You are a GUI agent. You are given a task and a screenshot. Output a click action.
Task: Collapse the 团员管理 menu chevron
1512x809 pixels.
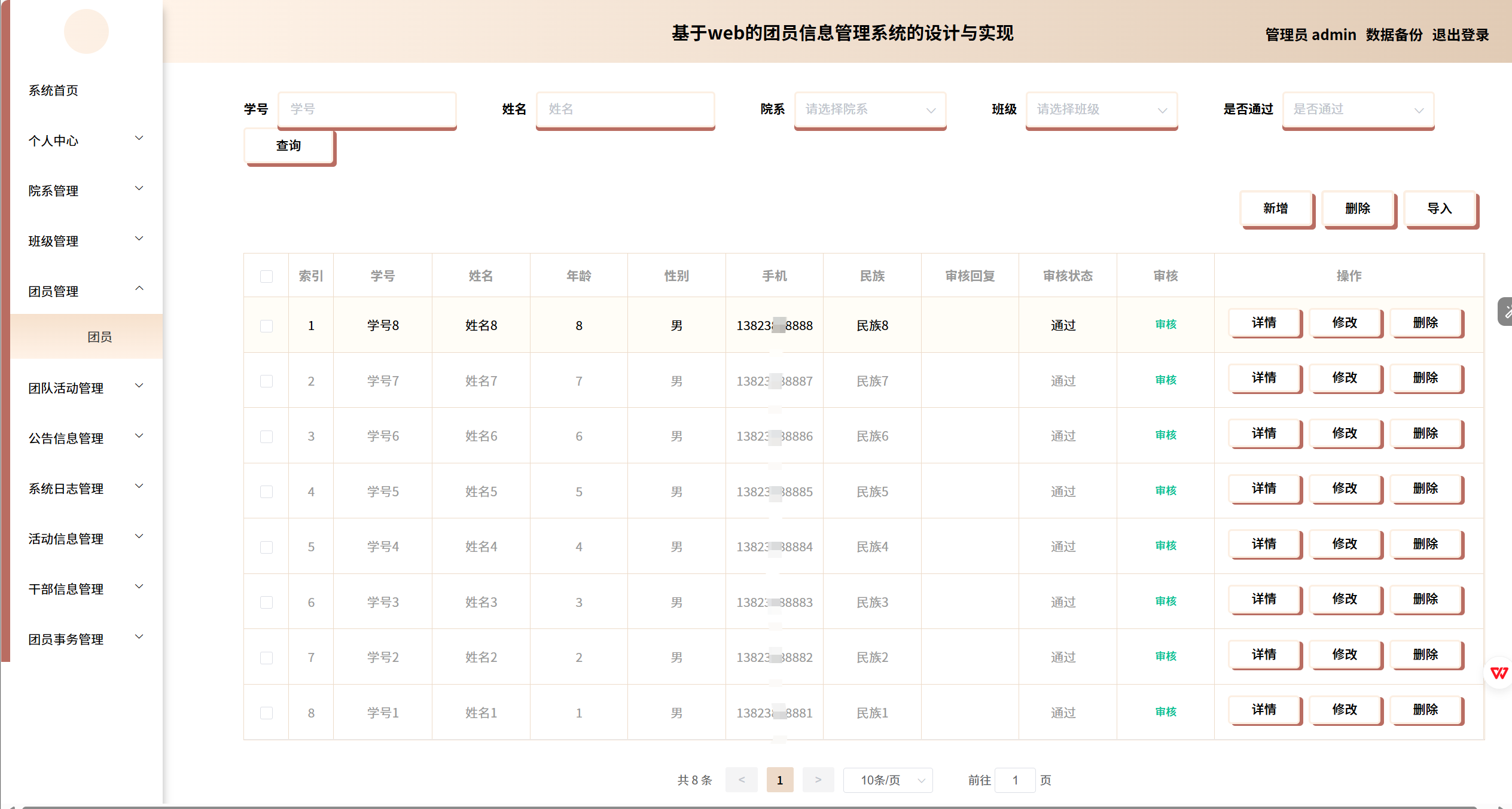point(139,289)
